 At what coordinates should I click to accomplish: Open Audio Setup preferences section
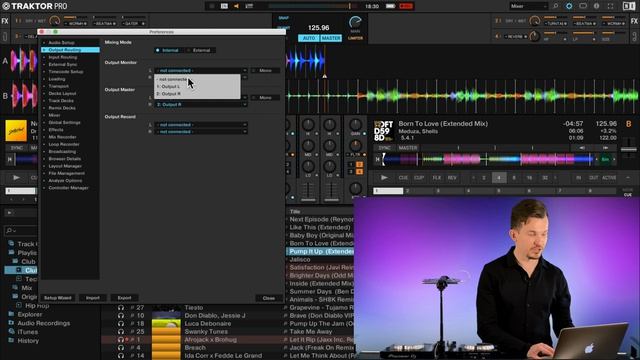61,42
